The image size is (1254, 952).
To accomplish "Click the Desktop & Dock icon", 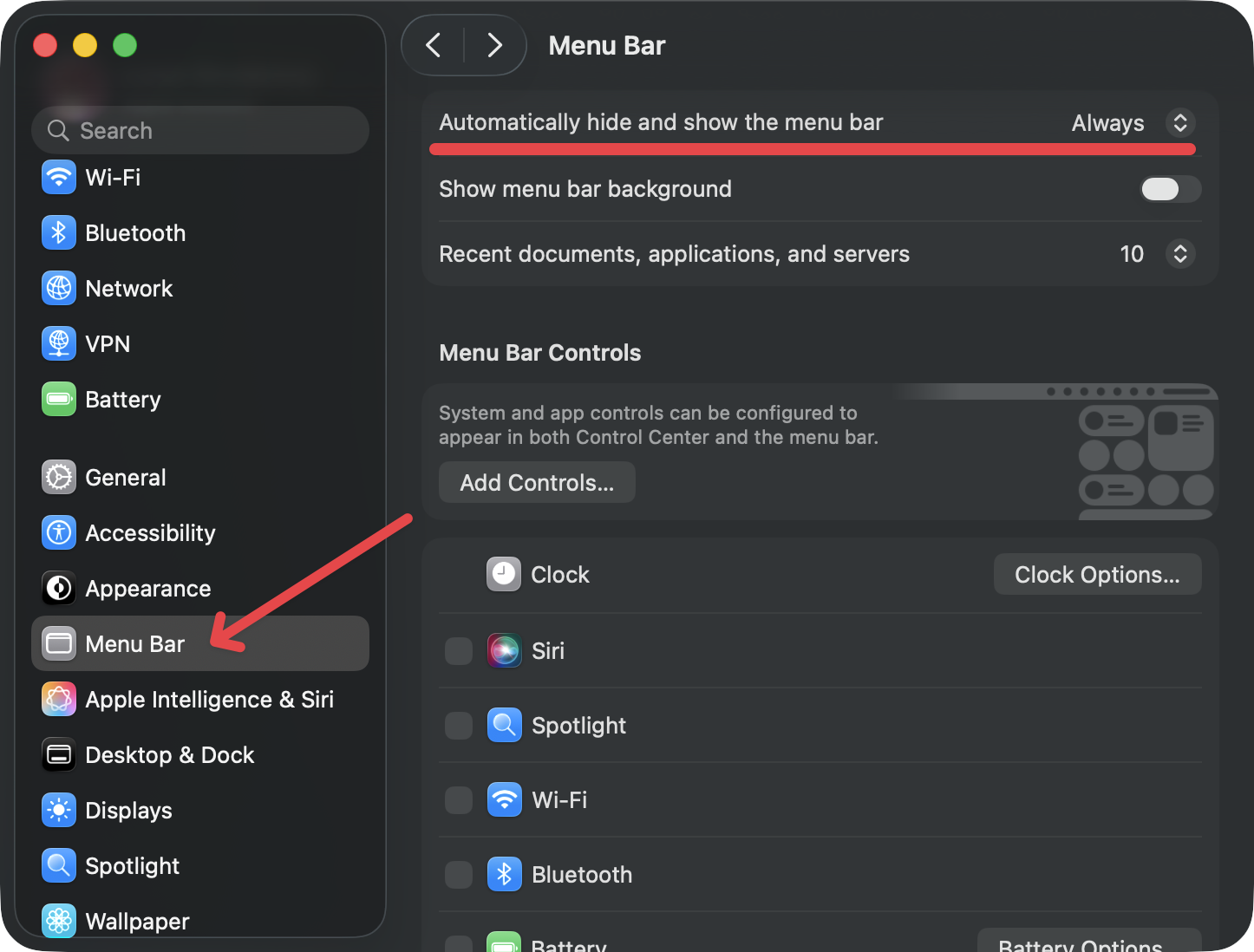I will point(59,755).
